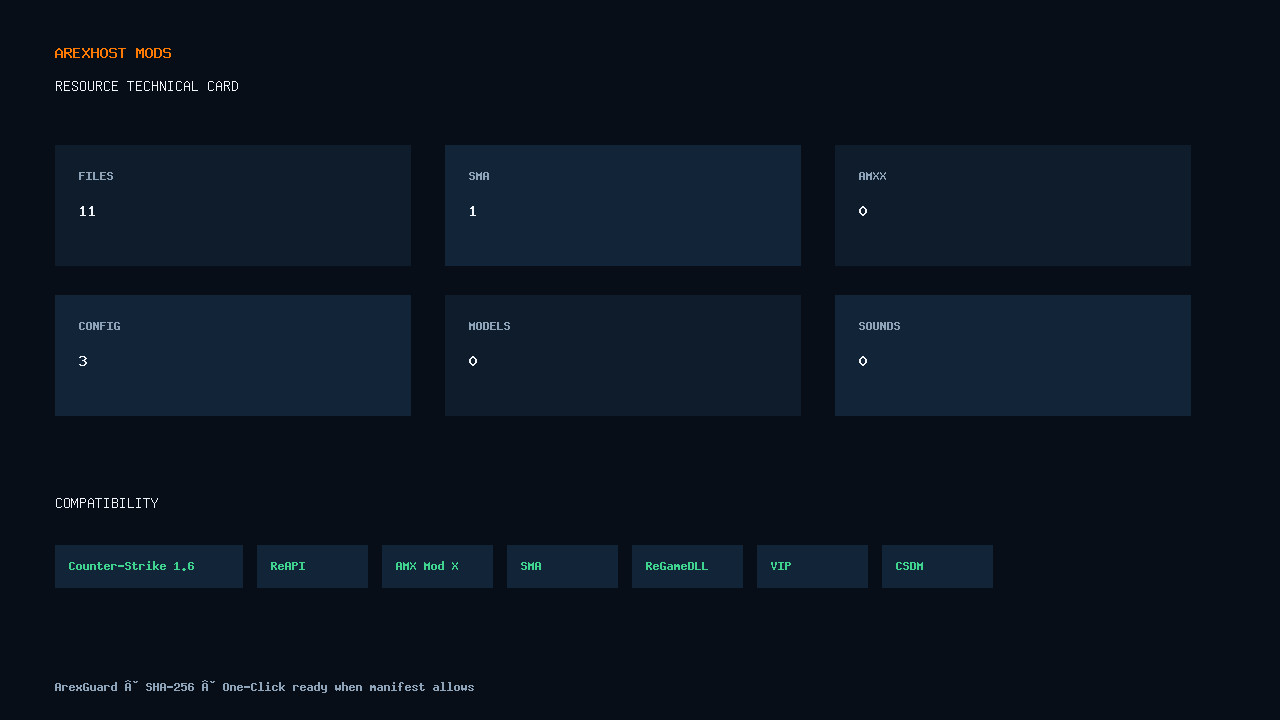Select the SOUNDS stat card label

click(x=879, y=326)
